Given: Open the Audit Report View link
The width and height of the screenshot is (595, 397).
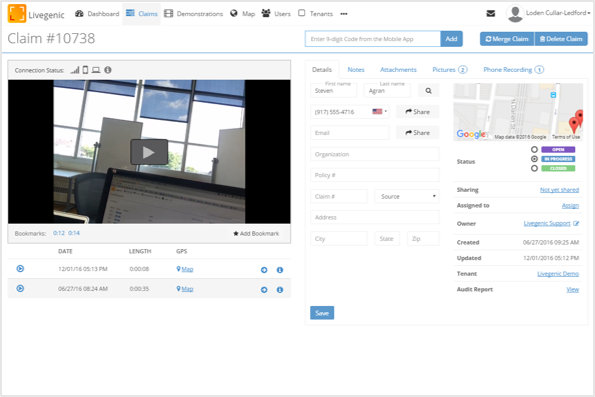Looking at the screenshot, I should tap(573, 290).
